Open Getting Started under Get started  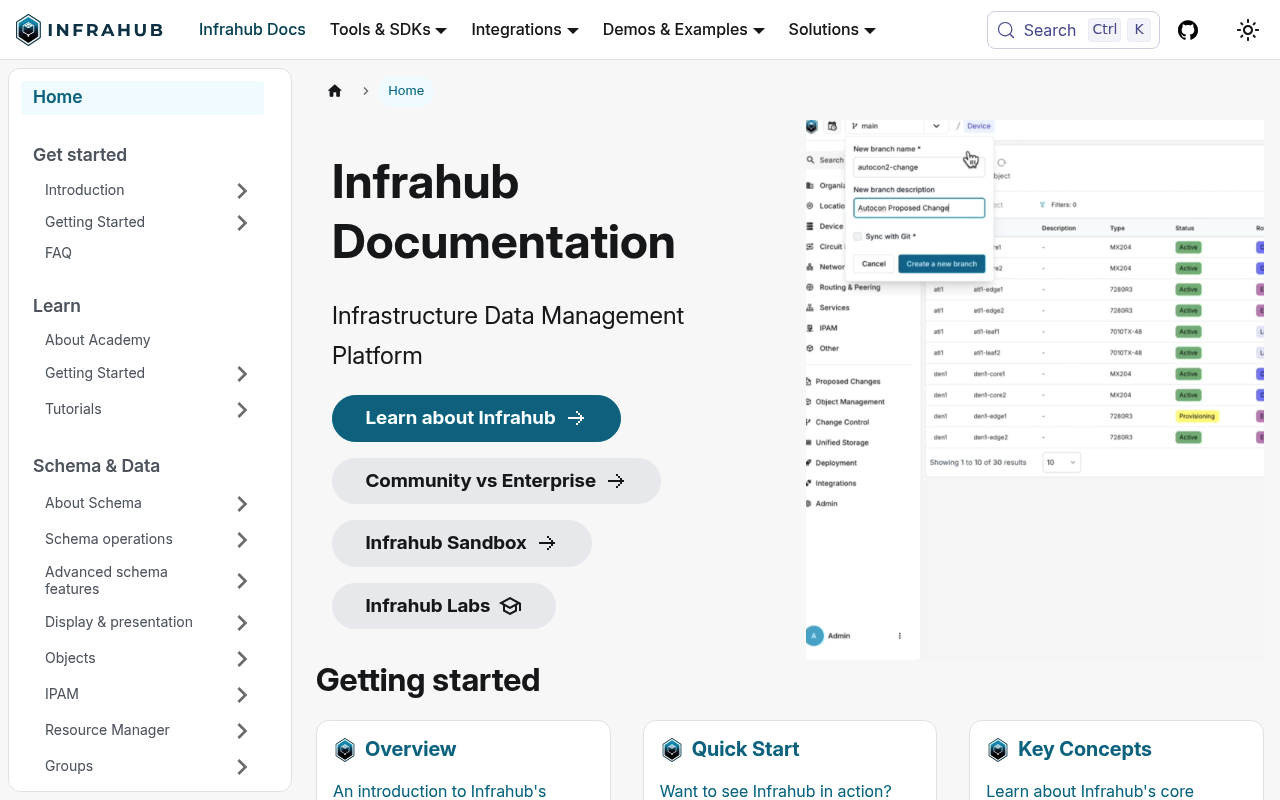(95, 222)
